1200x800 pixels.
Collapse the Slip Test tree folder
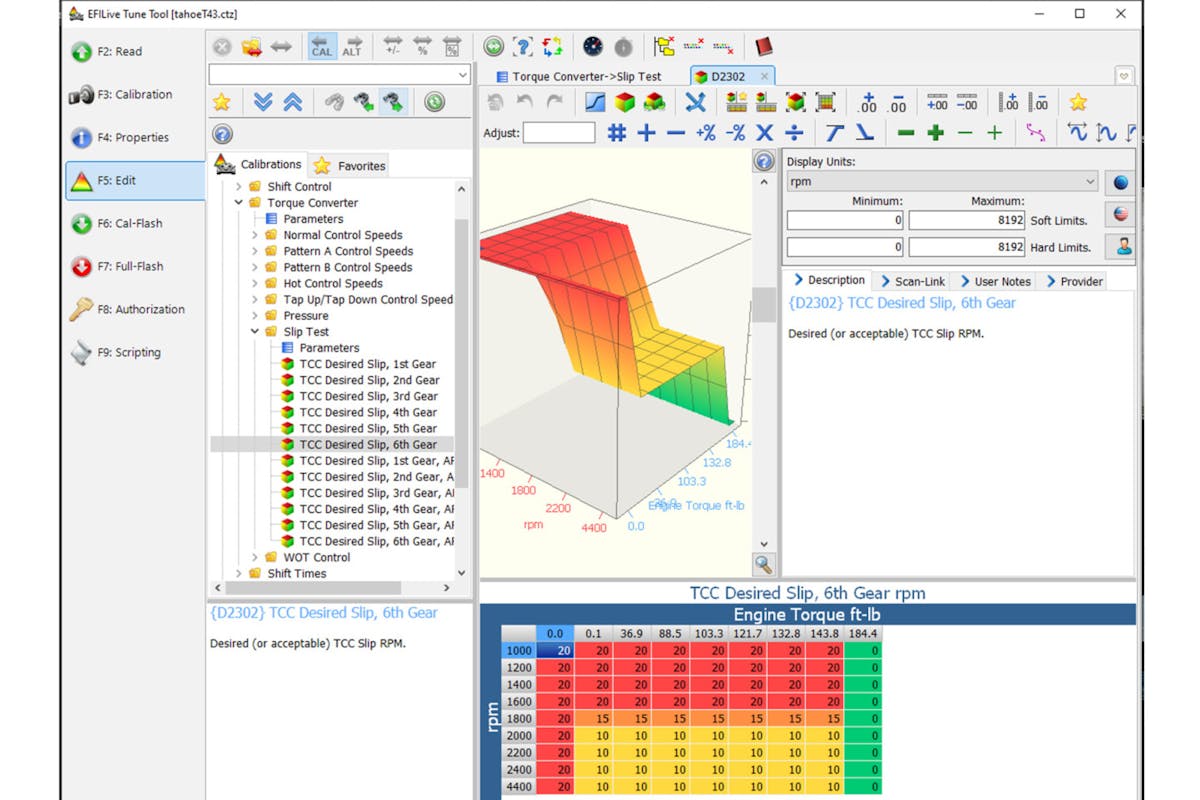click(255, 332)
